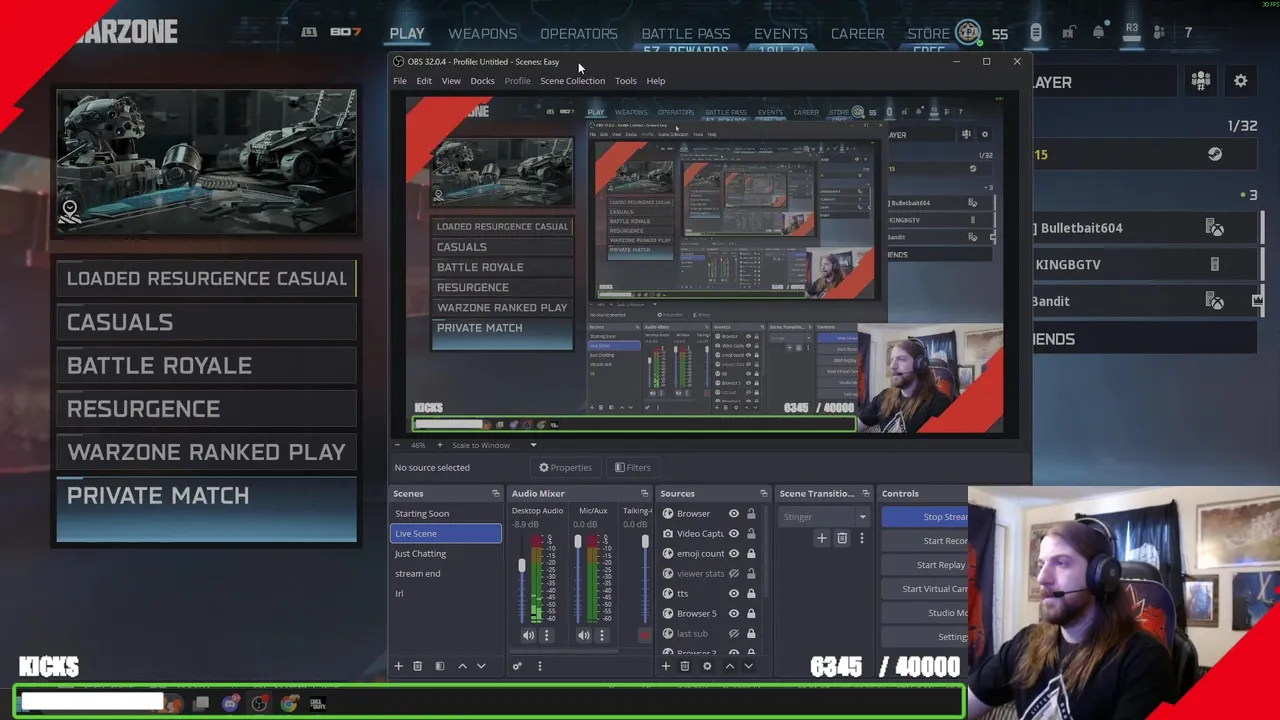
Task: Open Warzone settings gear icon
Action: pyautogui.click(x=1240, y=81)
